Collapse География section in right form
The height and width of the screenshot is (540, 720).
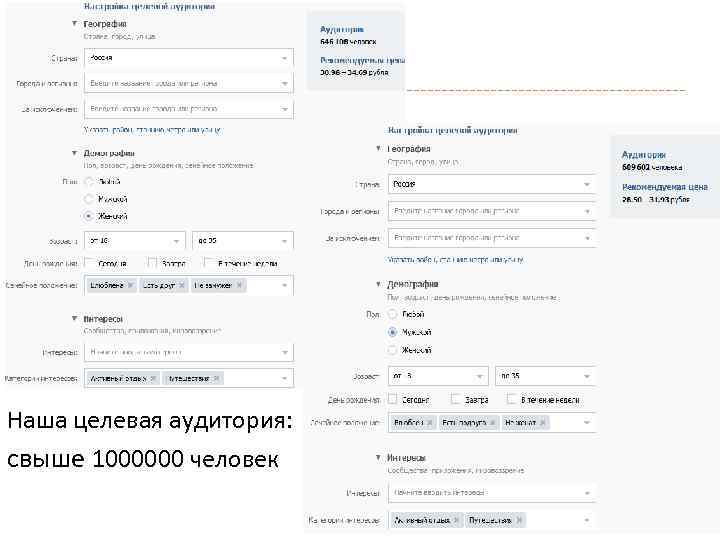[x=378, y=148]
